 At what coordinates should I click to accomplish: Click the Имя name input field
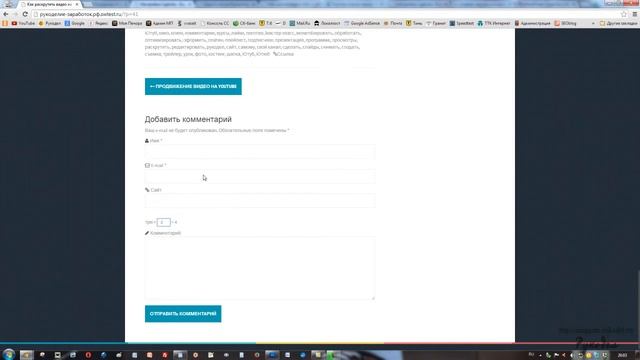(x=260, y=152)
